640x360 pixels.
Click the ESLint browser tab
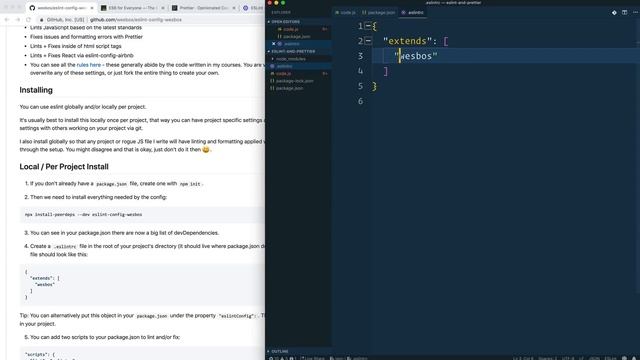tap(253, 8)
